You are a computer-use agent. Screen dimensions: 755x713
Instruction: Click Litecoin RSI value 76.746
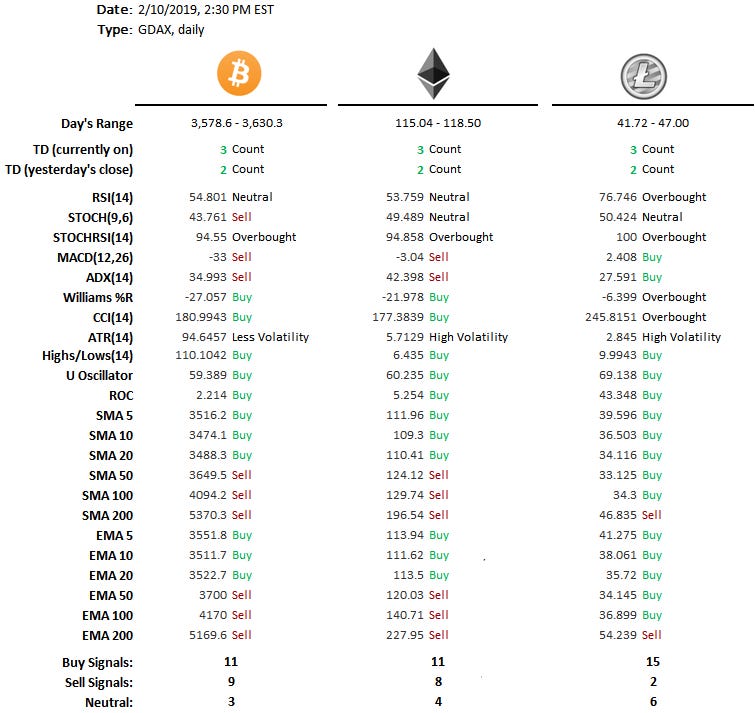coord(618,197)
